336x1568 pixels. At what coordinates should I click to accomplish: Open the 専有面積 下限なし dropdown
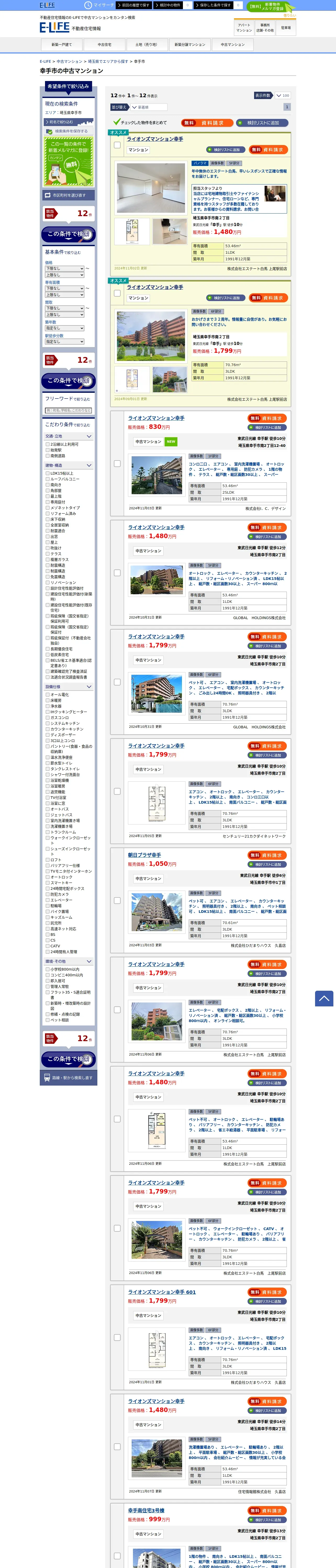[65, 289]
